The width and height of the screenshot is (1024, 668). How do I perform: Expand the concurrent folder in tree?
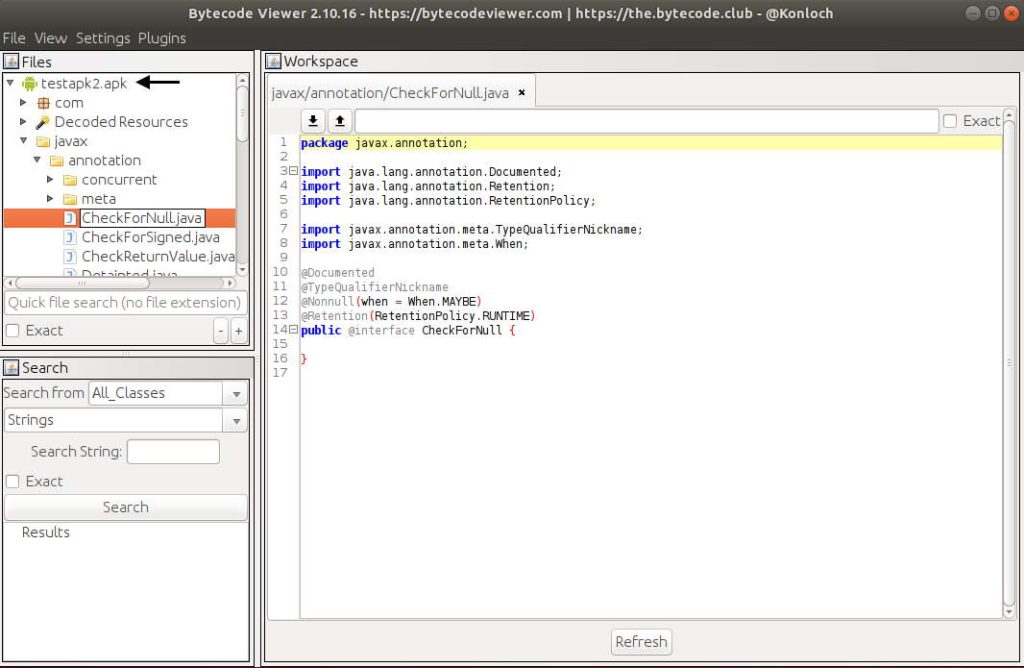point(50,180)
